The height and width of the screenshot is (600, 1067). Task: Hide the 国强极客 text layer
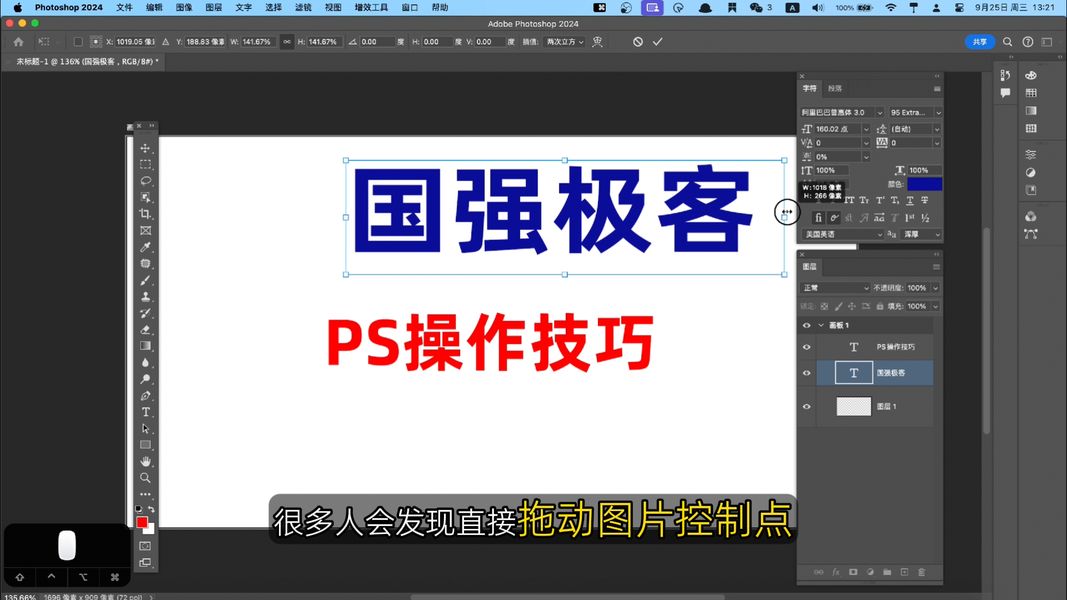point(806,373)
